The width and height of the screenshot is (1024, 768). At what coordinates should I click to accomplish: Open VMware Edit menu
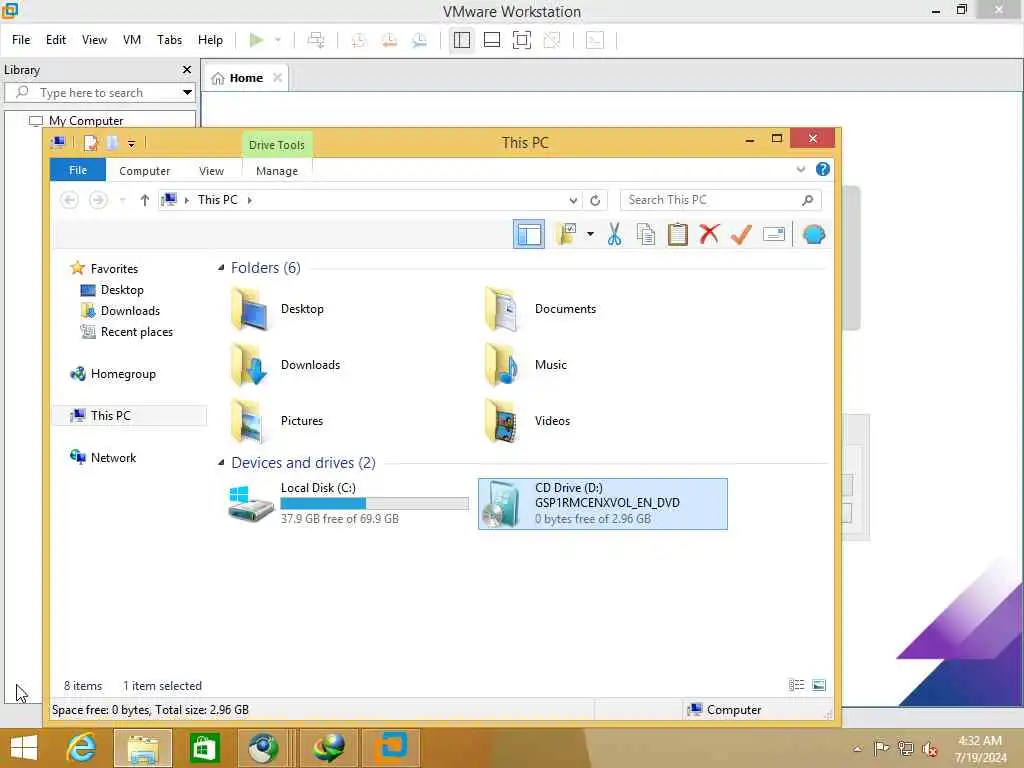56,40
